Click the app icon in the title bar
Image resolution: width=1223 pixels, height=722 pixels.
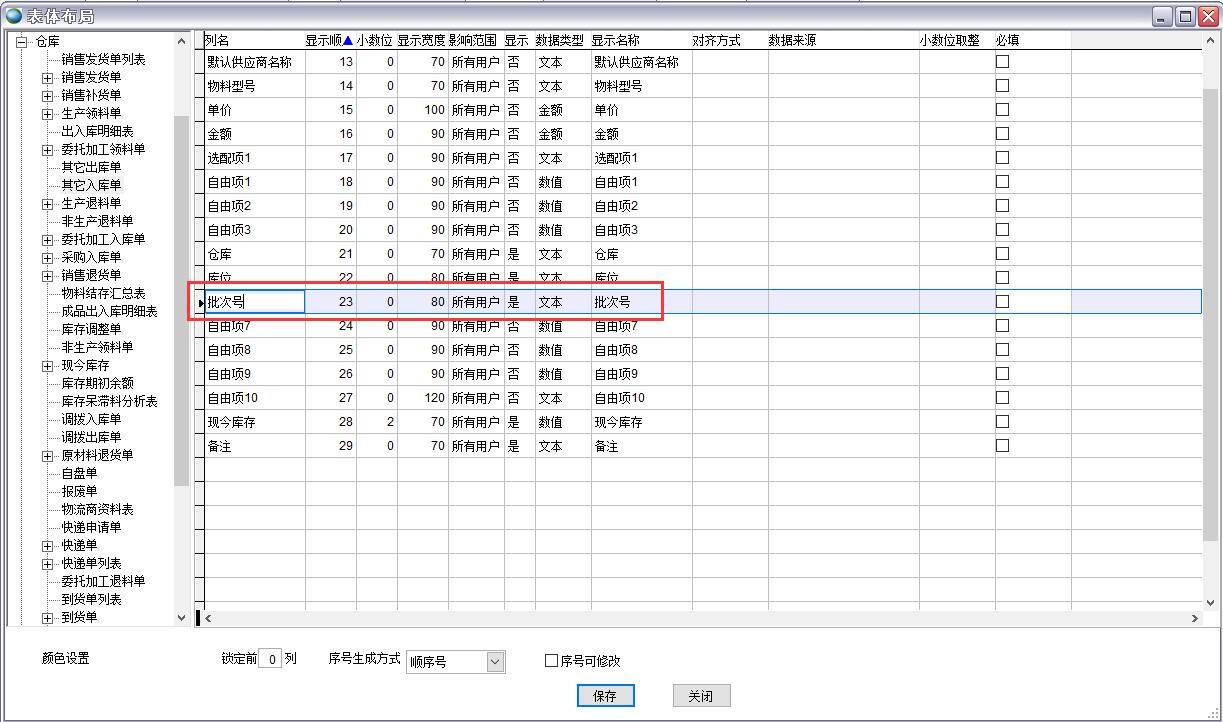(x=14, y=15)
